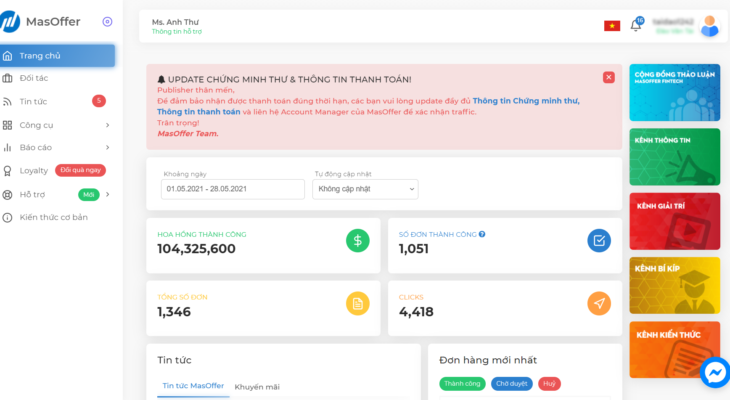Click the yellow document total orders icon
The image size is (730, 400).
click(358, 304)
